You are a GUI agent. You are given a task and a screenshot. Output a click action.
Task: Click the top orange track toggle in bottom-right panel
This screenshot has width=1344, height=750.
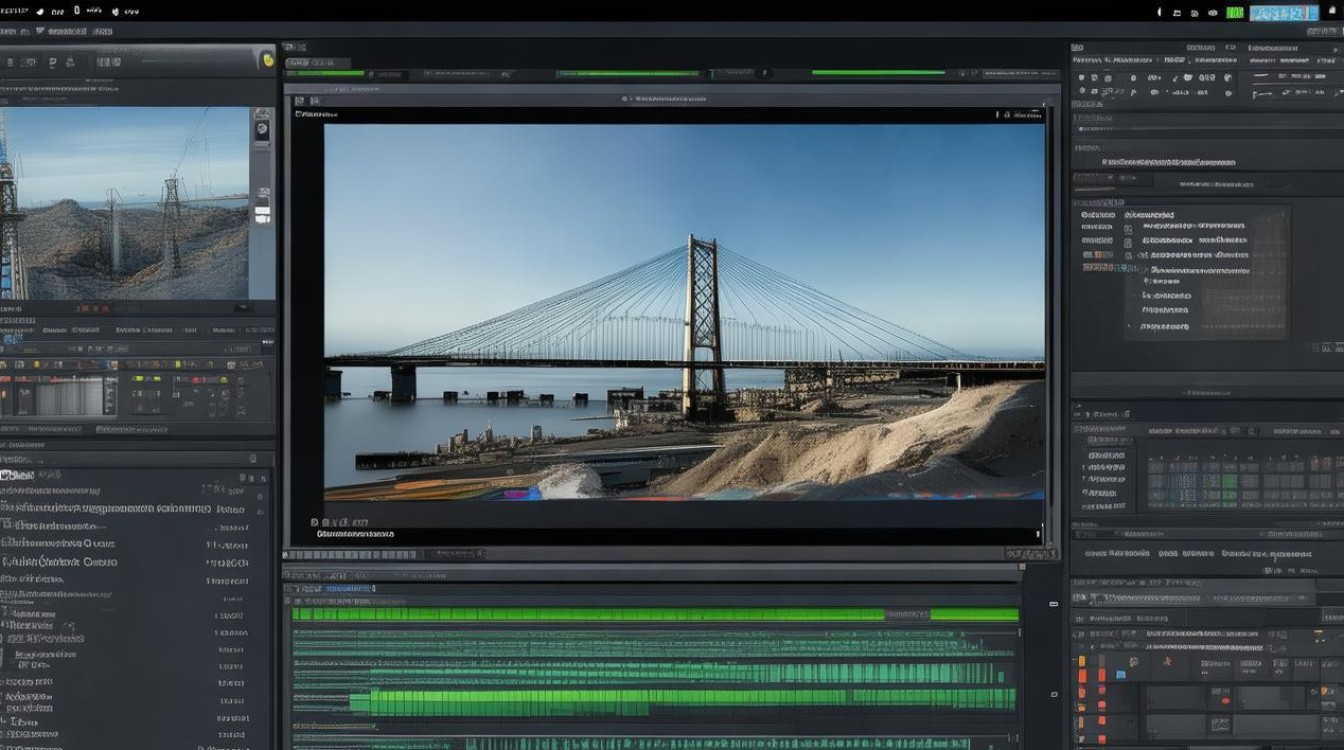tap(1082, 661)
